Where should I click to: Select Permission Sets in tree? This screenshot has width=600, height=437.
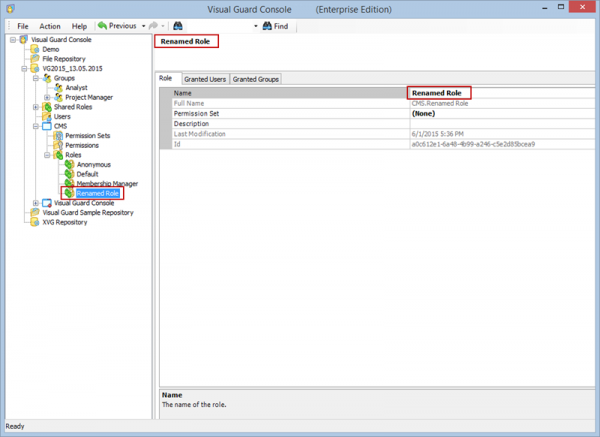(x=88, y=135)
